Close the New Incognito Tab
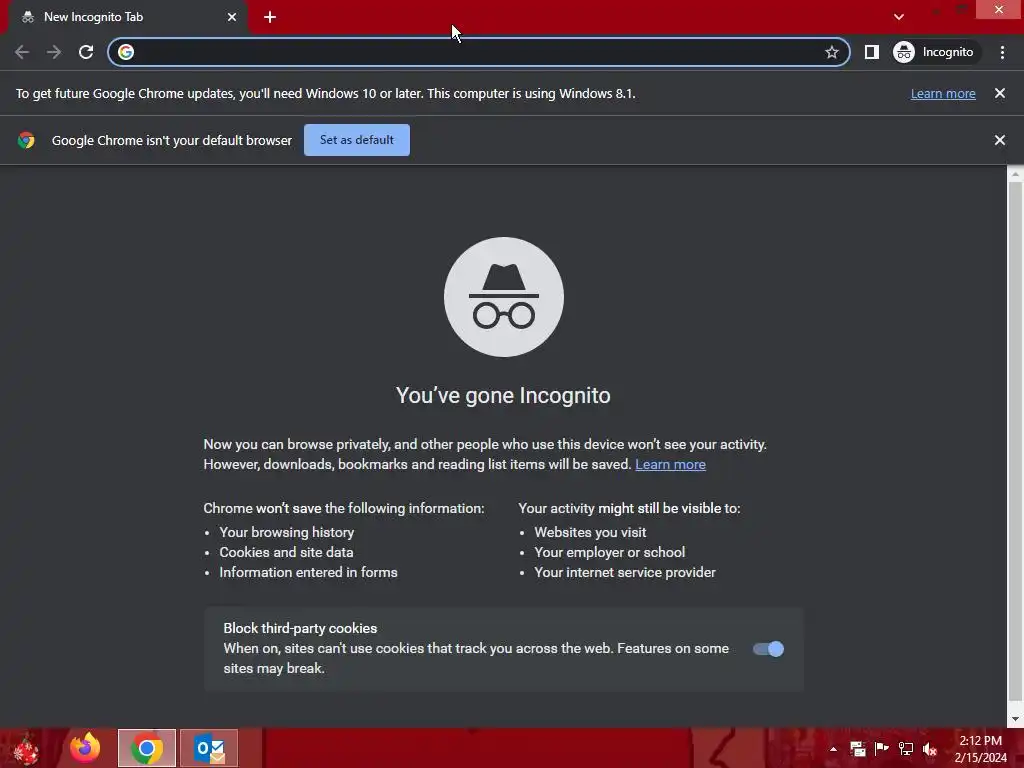 (232, 17)
